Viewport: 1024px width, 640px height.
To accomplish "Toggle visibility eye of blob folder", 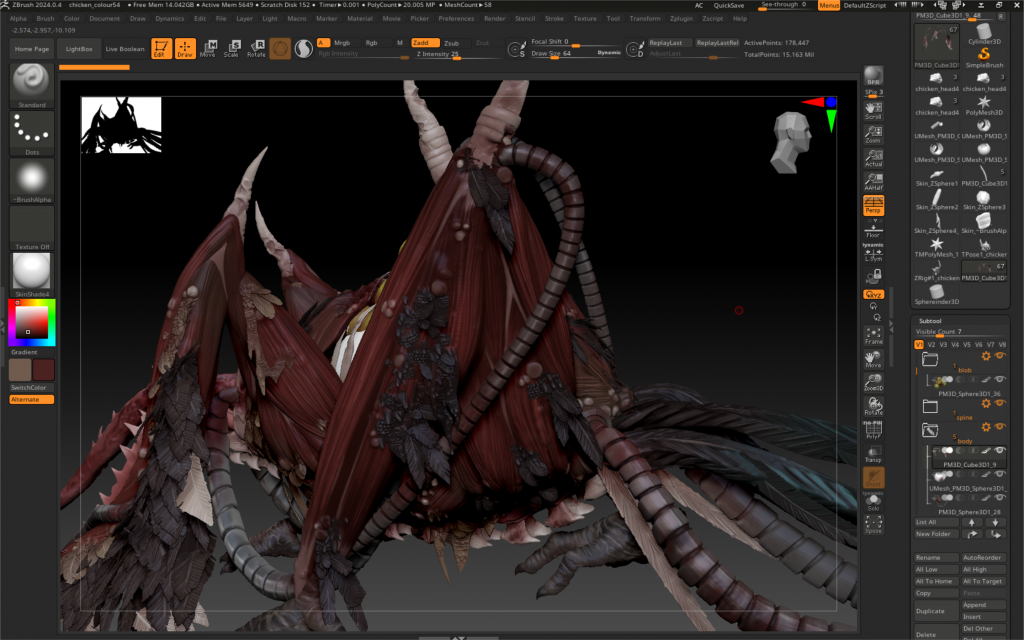I will (999, 356).
